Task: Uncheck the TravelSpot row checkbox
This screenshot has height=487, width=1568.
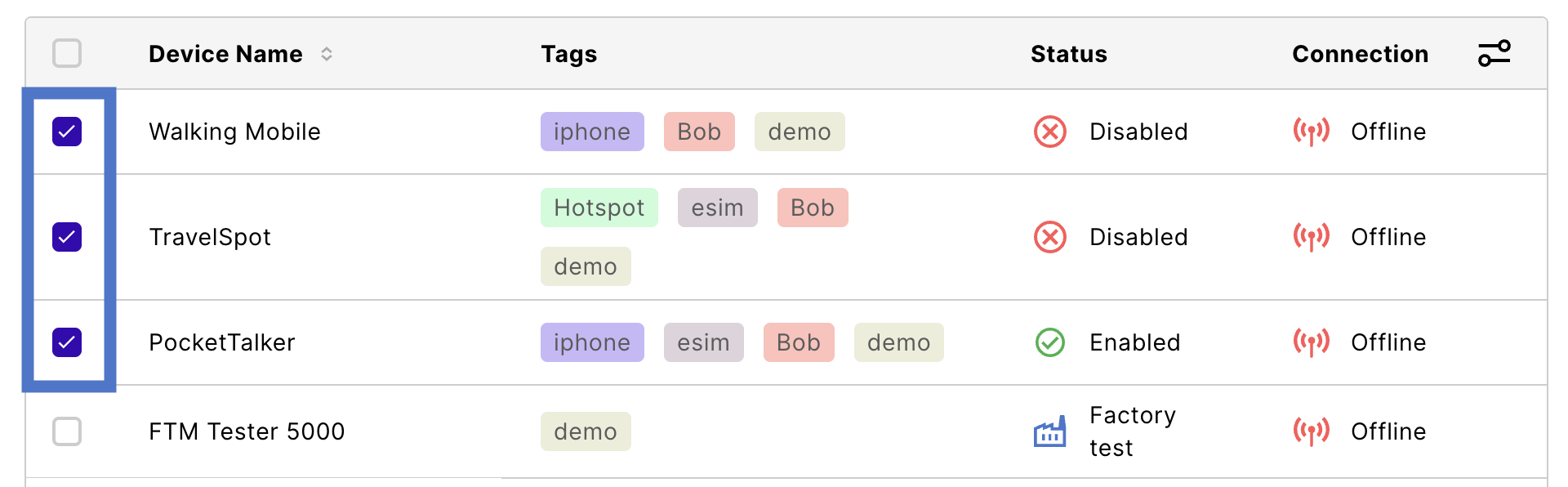Action: pos(67,237)
